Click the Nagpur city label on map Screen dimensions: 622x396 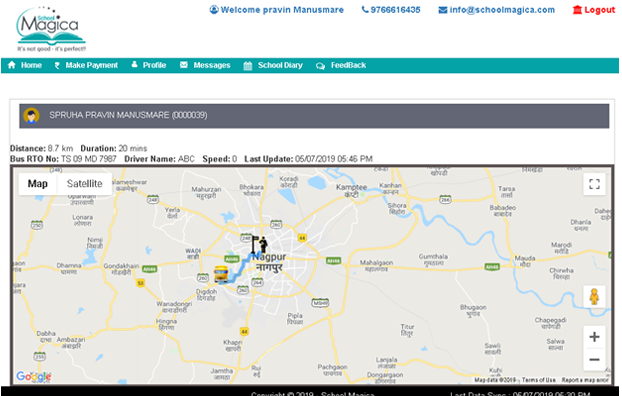coord(270,262)
